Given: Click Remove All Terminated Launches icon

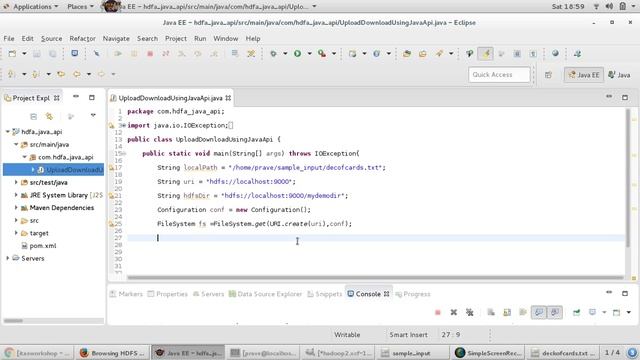Looking at the screenshot, I should pos(469,312).
